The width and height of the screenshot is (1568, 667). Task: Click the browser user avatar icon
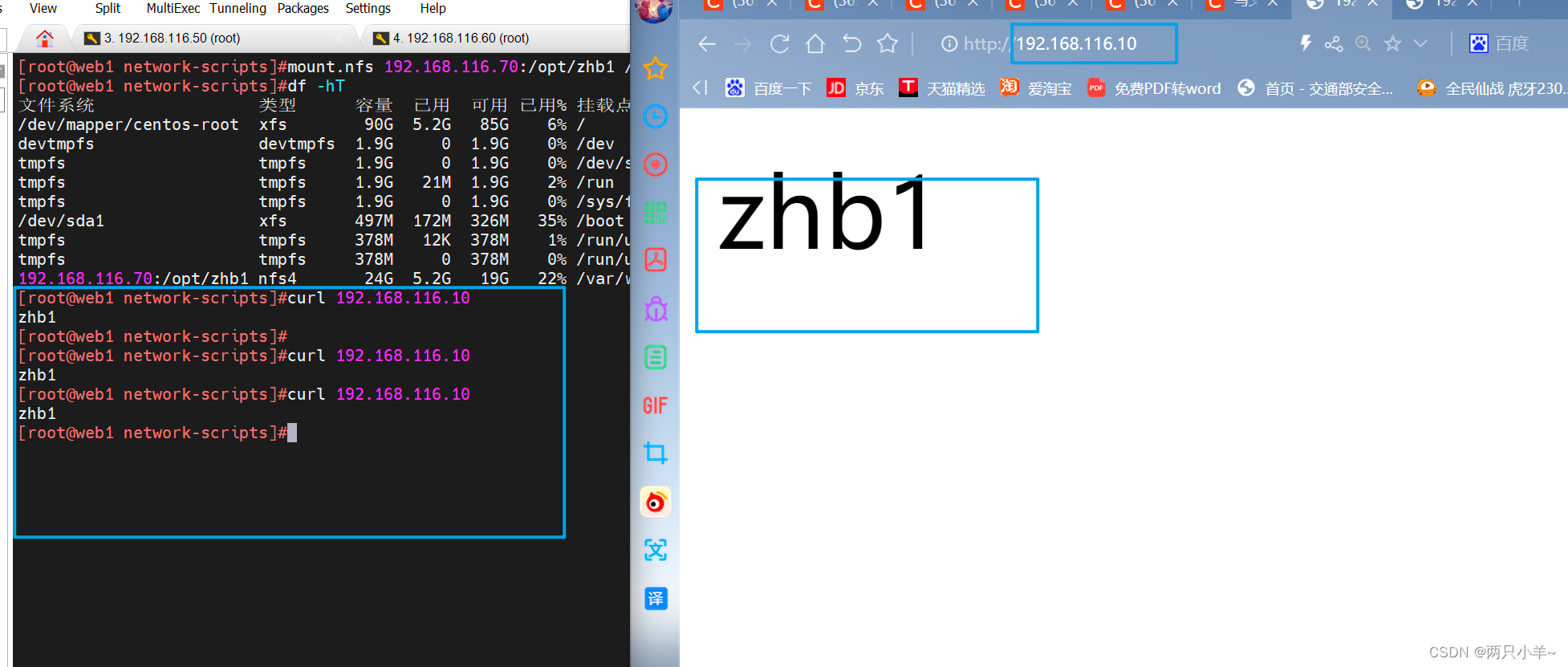pos(654,10)
